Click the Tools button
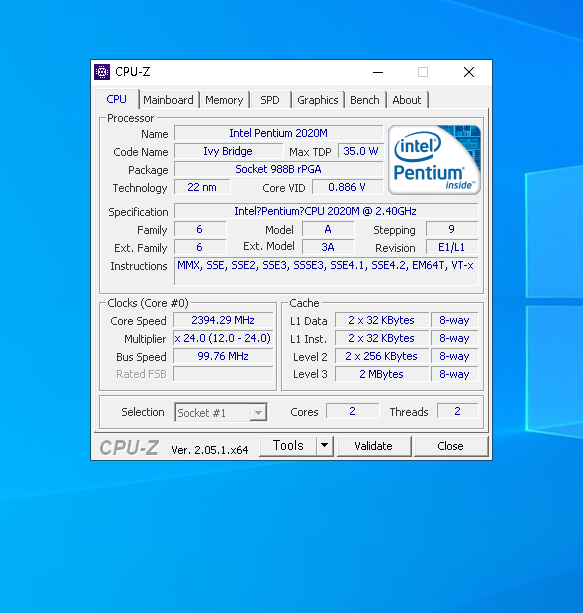Image resolution: width=583 pixels, height=613 pixels. (288, 446)
